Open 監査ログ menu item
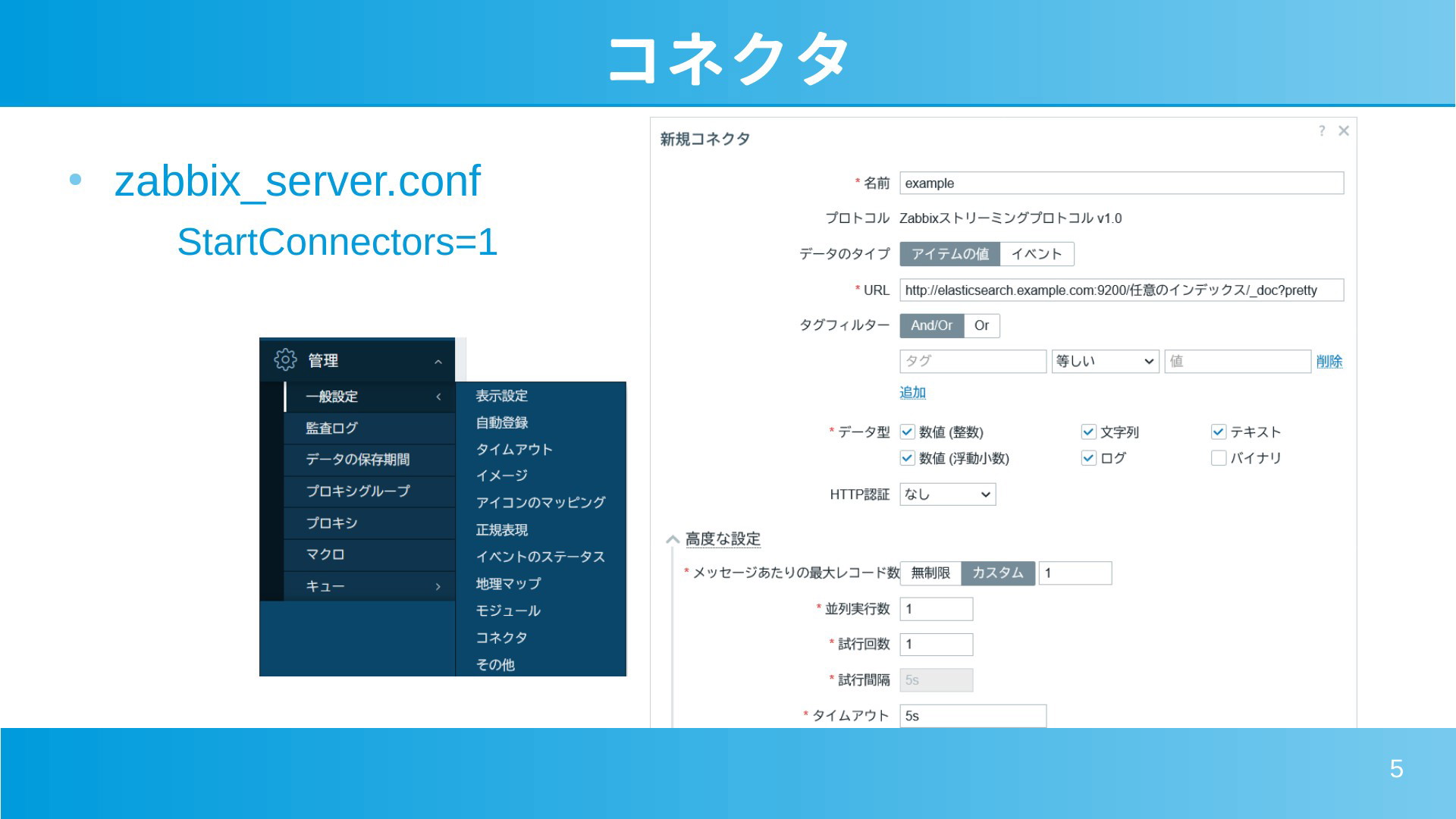Screen dimensions: 1456x819 pyautogui.click(x=370, y=428)
